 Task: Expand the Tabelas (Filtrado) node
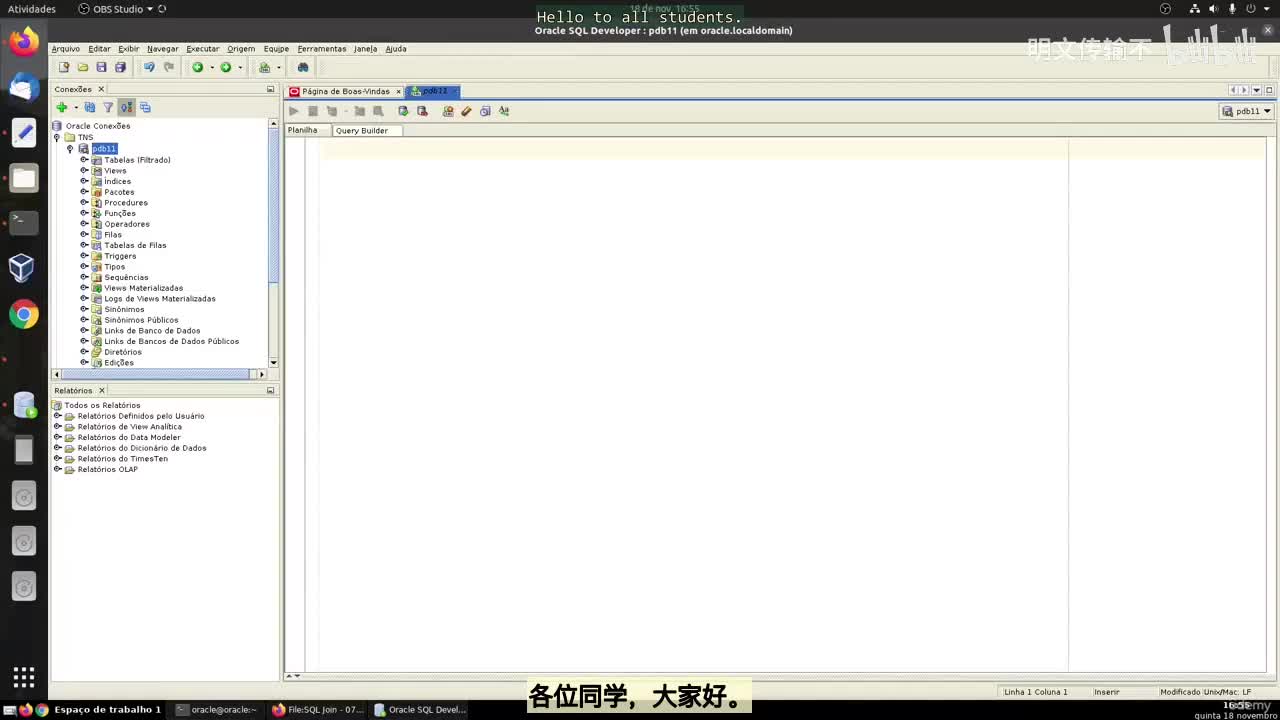pos(84,159)
